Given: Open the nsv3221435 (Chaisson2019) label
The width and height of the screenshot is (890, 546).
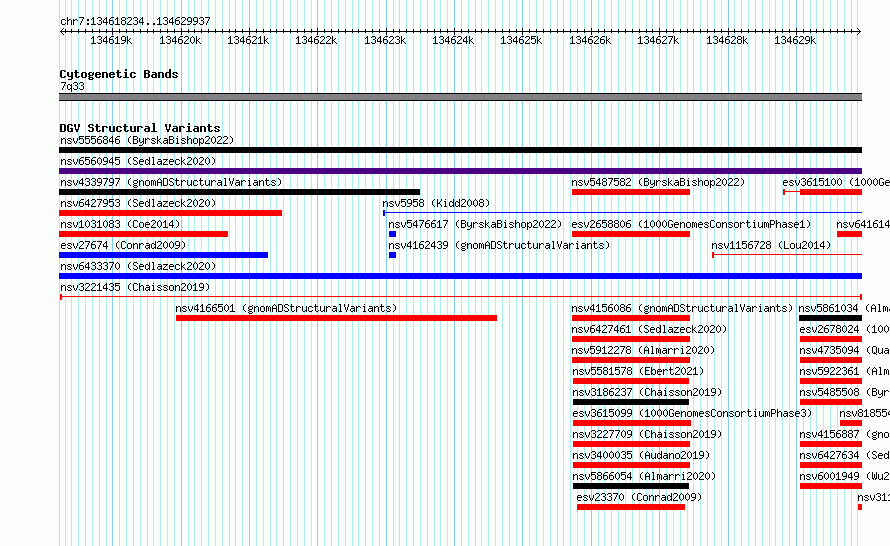Looking at the screenshot, I should tap(135, 287).
